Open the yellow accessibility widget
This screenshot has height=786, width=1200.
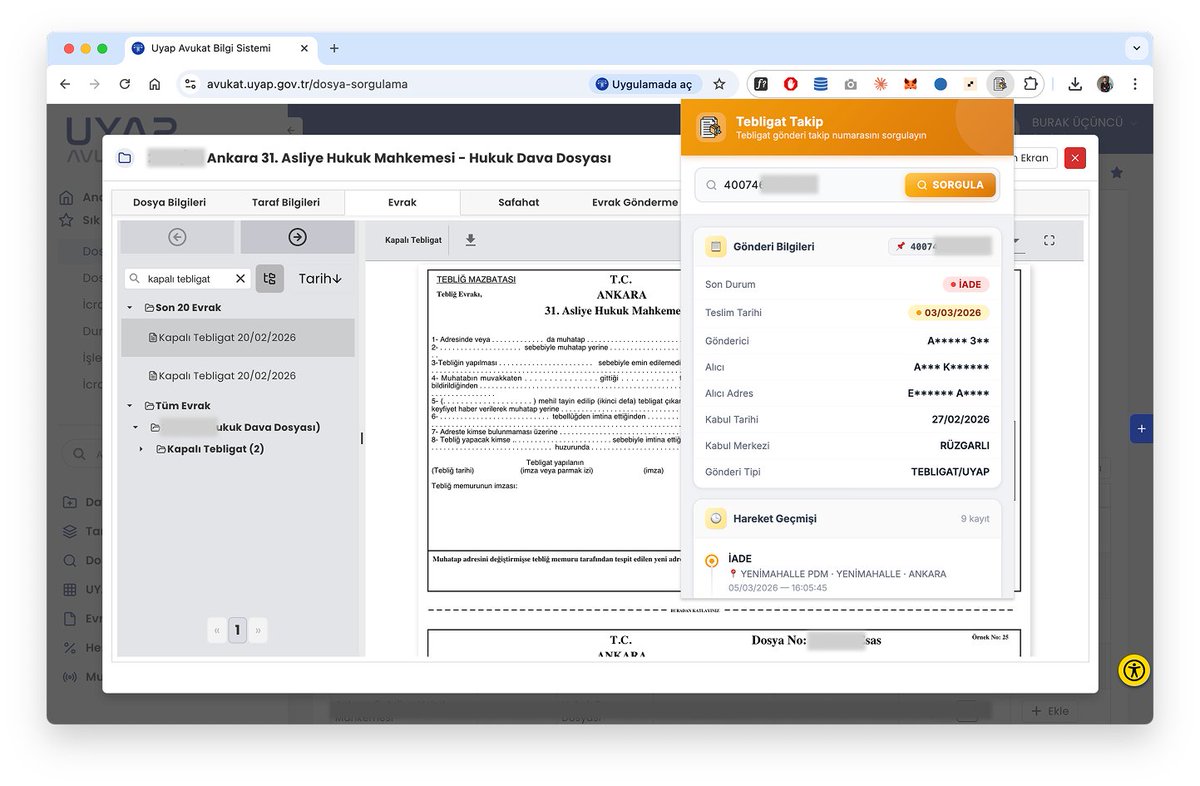[x=1134, y=670]
